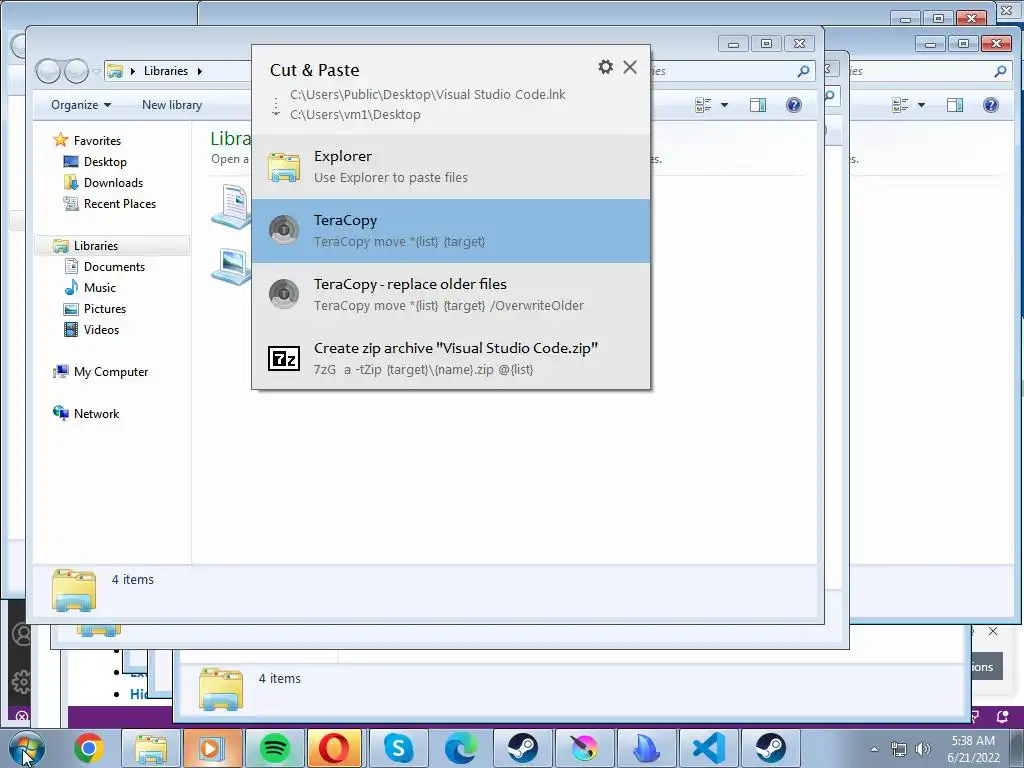The width and height of the screenshot is (1024, 768).
Task: Open Downloads in the navigation pane
Action: [113, 182]
